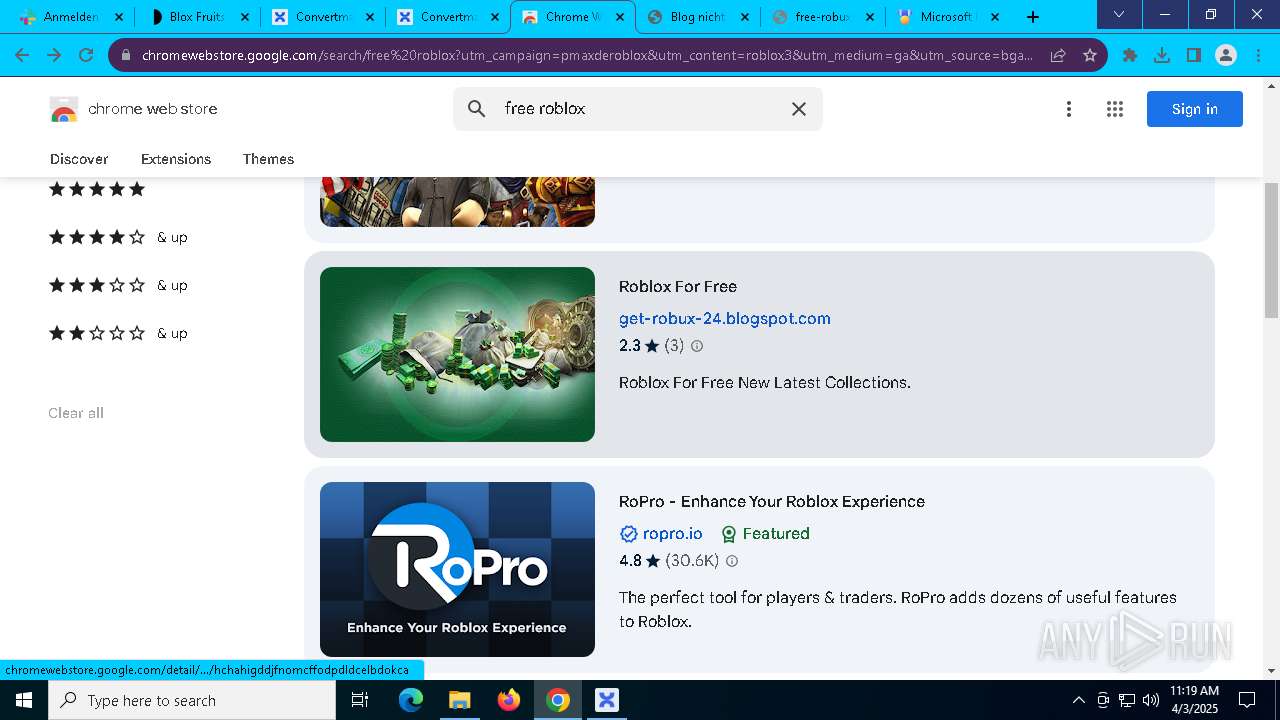Click the Type here to search box

(192, 700)
